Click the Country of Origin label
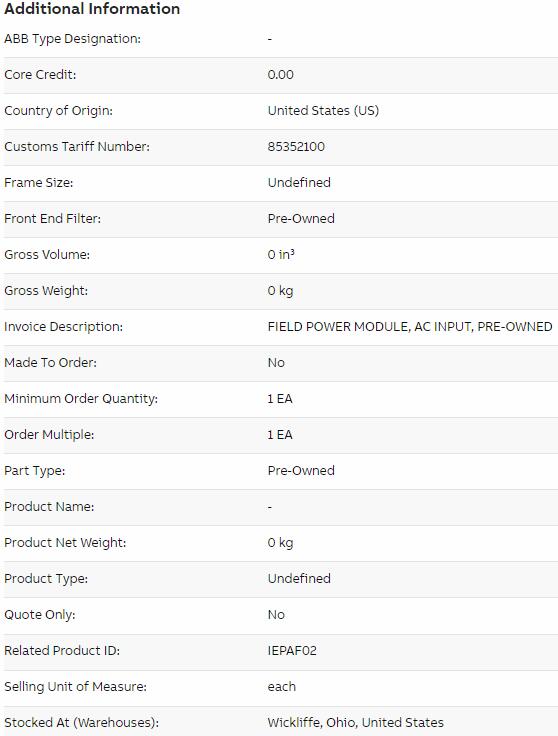Image resolution: width=558 pixels, height=736 pixels. (x=58, y=111)
